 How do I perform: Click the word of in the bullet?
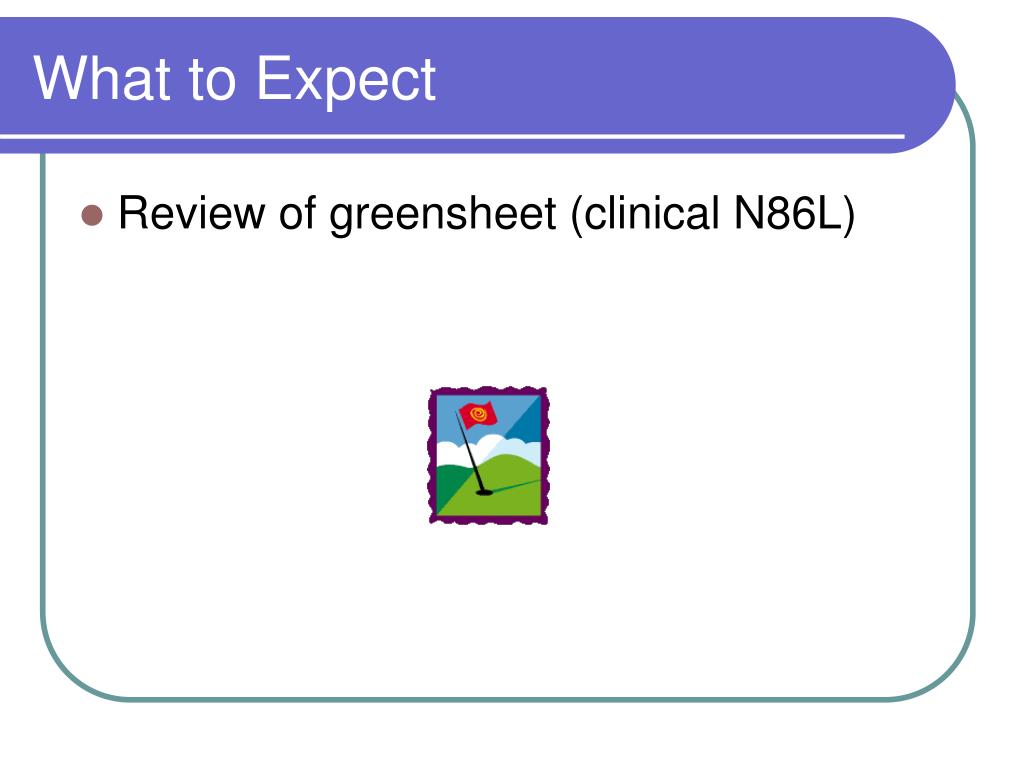tap(297, 213)
